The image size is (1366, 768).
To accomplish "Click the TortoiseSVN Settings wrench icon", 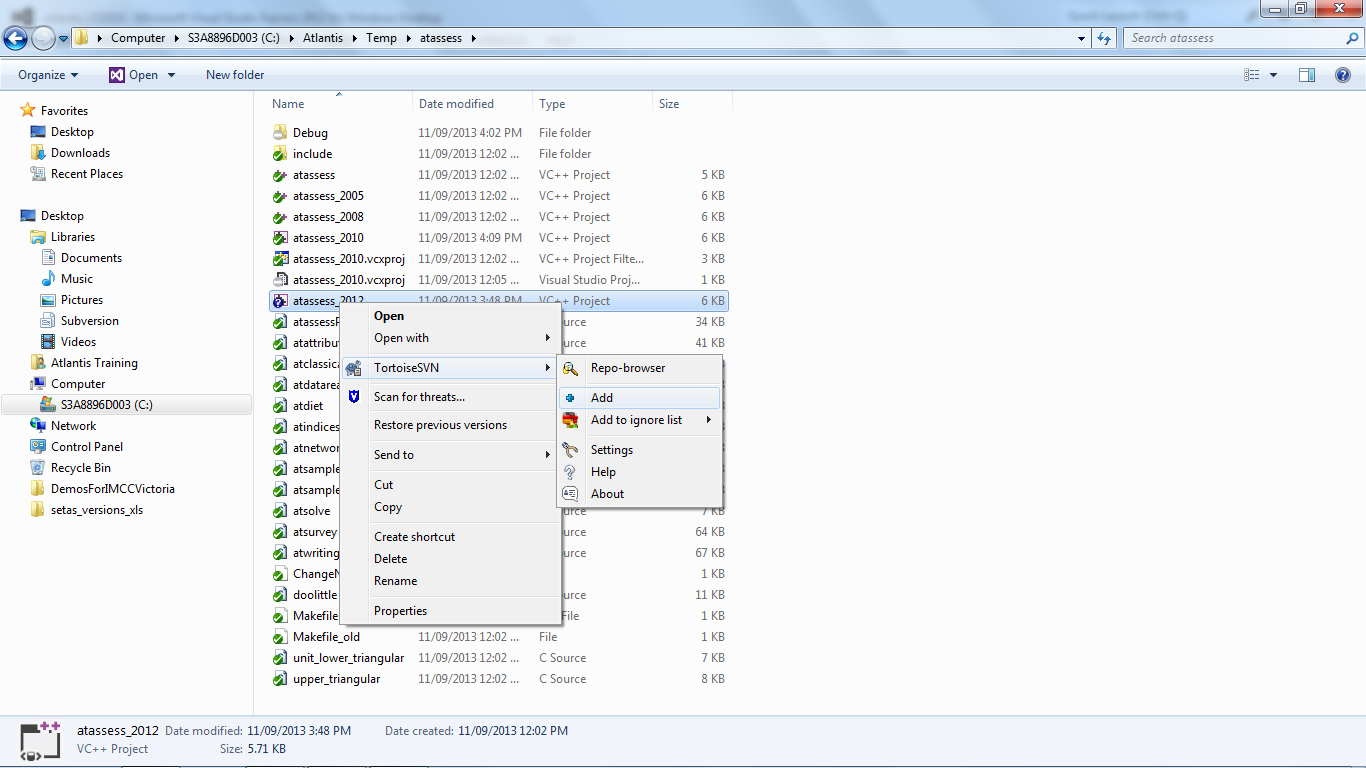I will click(570, 450).
